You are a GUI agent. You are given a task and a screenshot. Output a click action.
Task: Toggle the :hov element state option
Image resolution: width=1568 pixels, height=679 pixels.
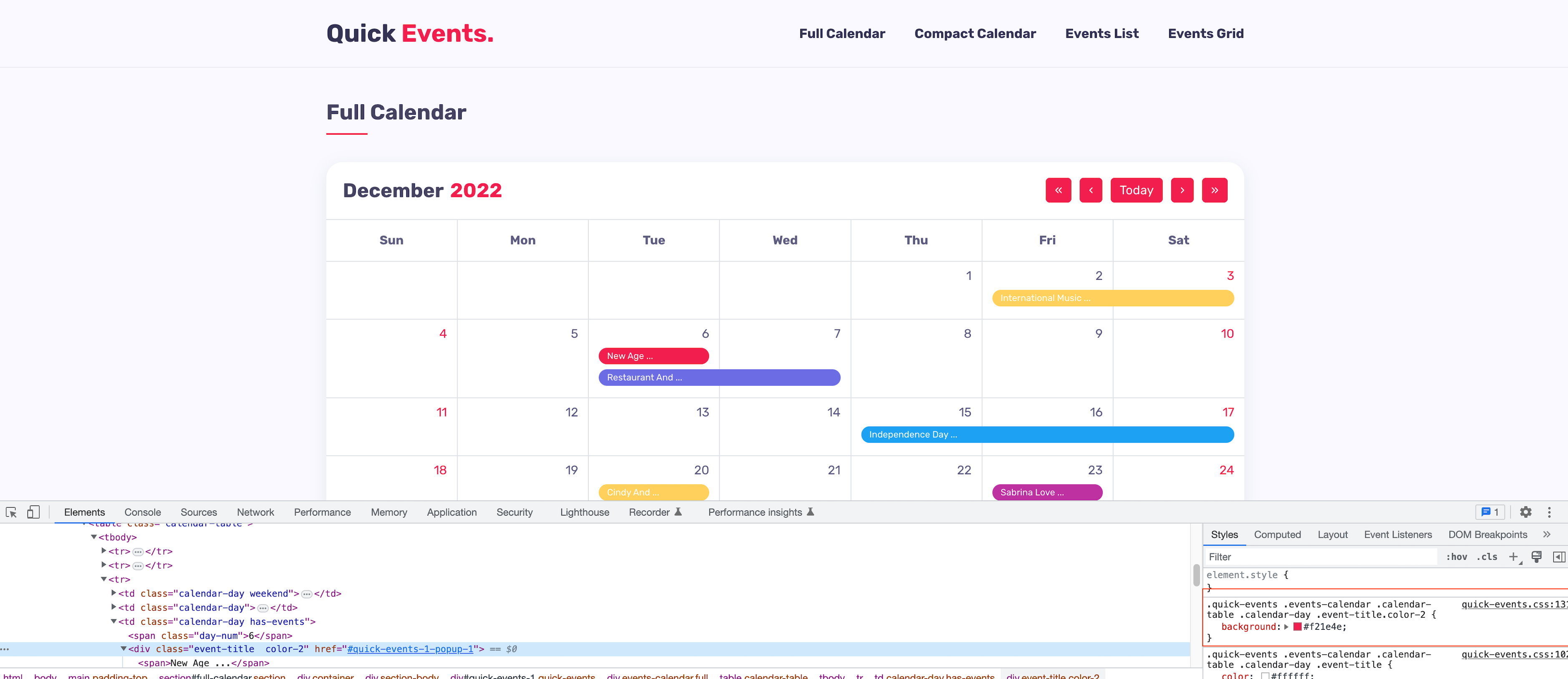[x=1457, y=557]
